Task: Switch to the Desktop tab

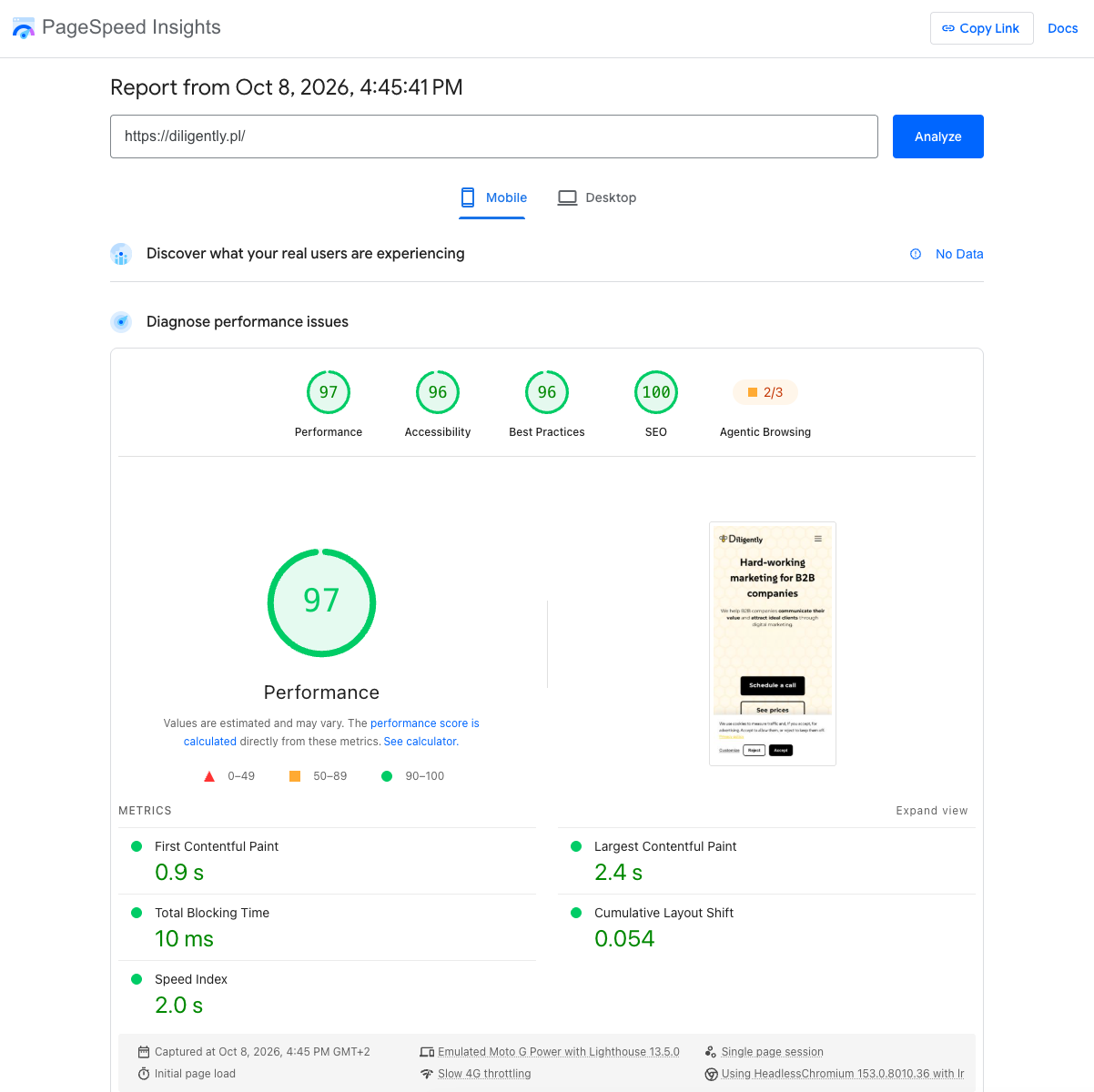Action: pos(597,197)
